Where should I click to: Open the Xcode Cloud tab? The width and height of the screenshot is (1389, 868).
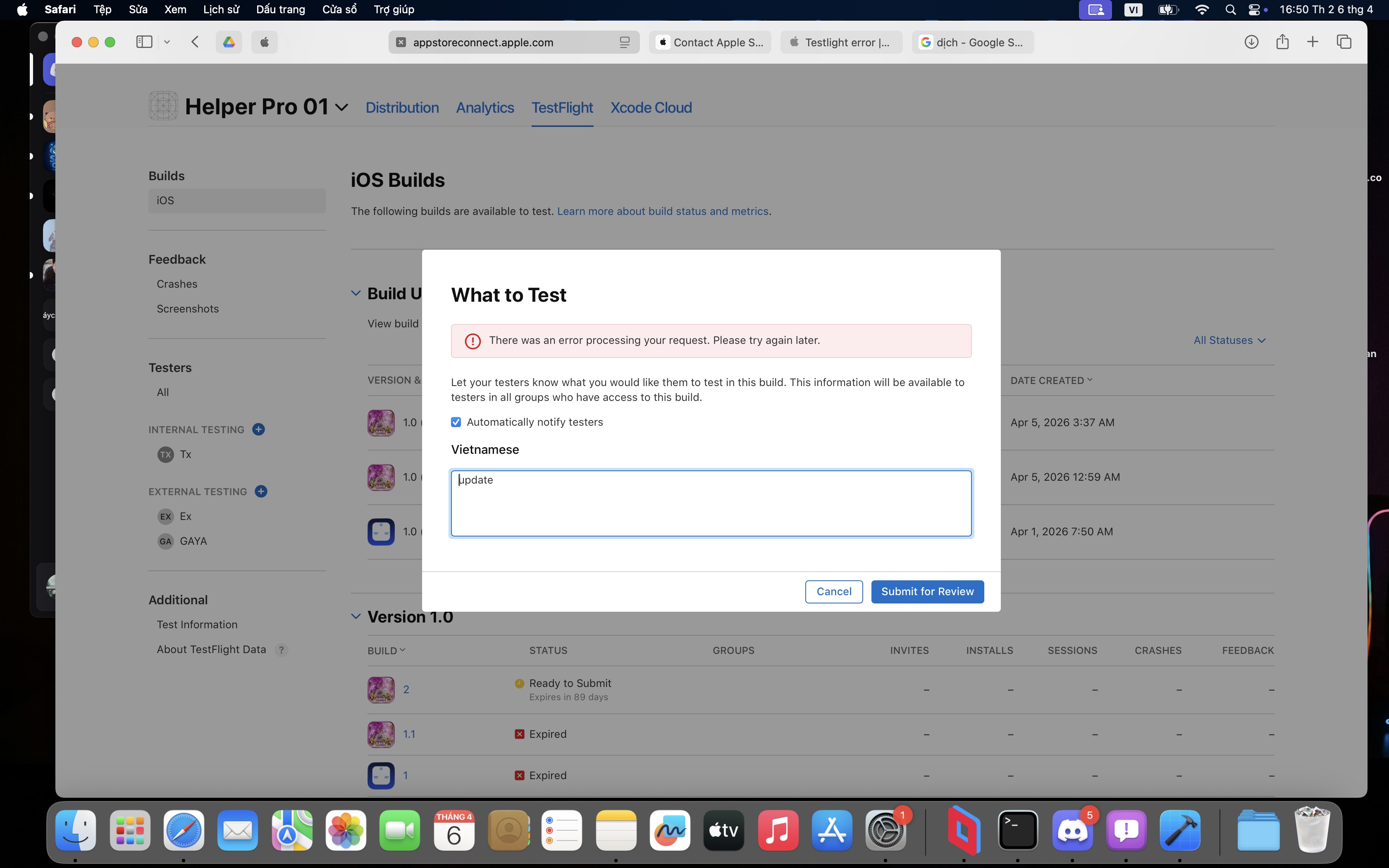651,107
